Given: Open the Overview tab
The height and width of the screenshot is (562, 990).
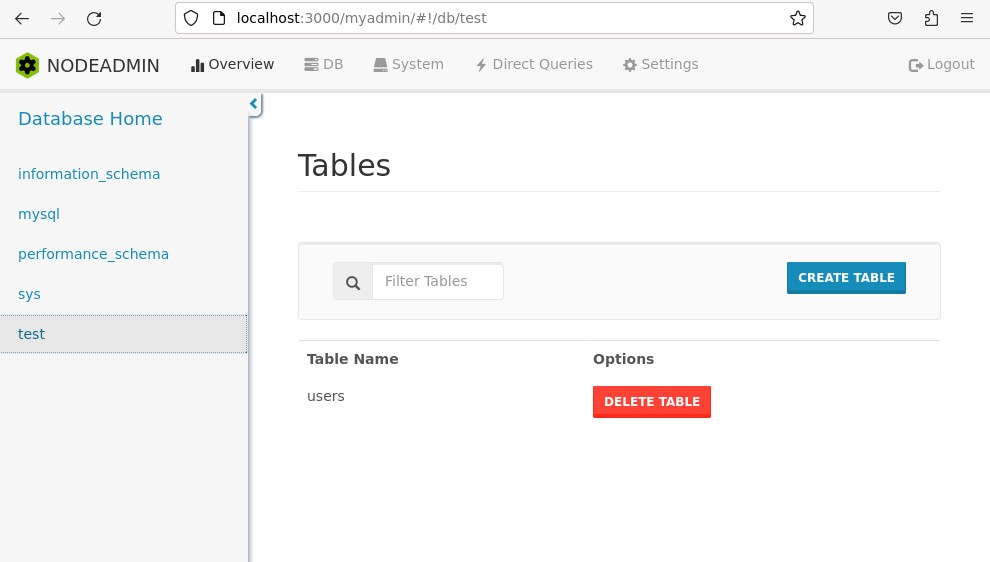Looking at the screenshot, I should coord(232,64).
